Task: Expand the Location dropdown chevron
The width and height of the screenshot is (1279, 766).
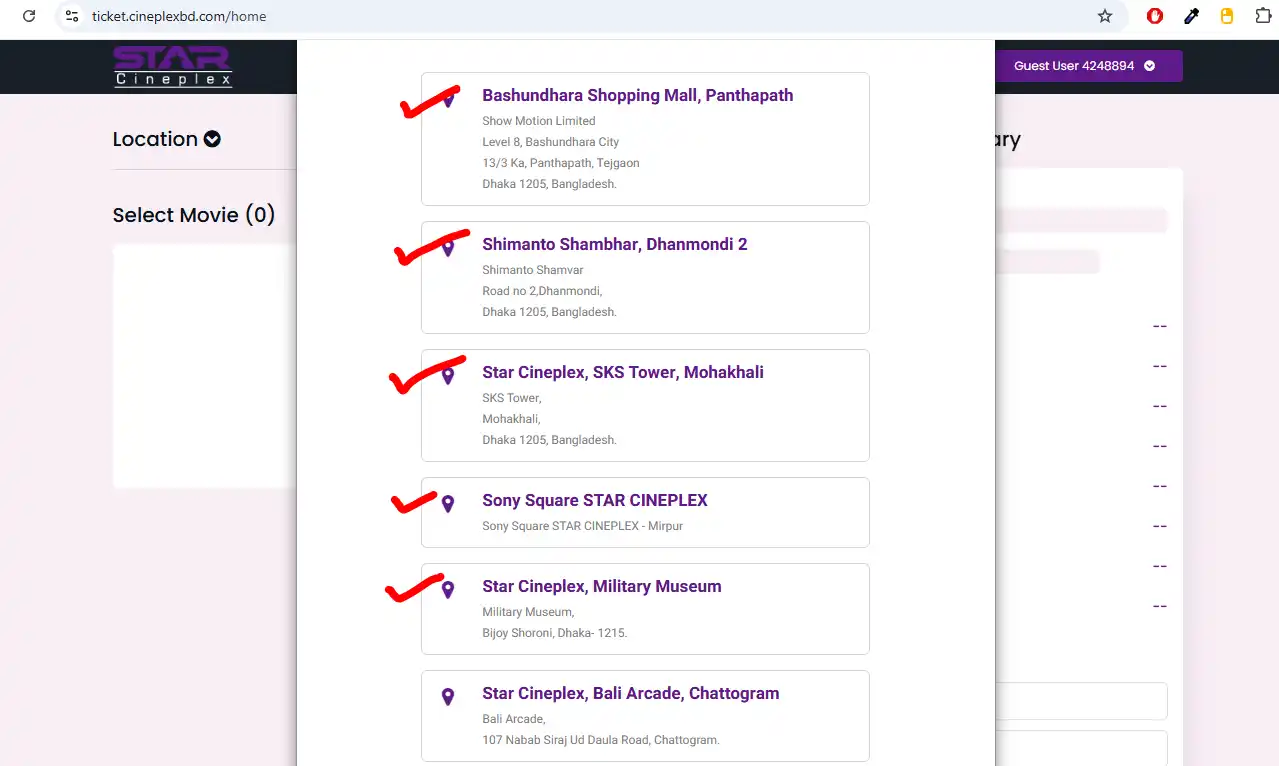Action: pos(212,139)
